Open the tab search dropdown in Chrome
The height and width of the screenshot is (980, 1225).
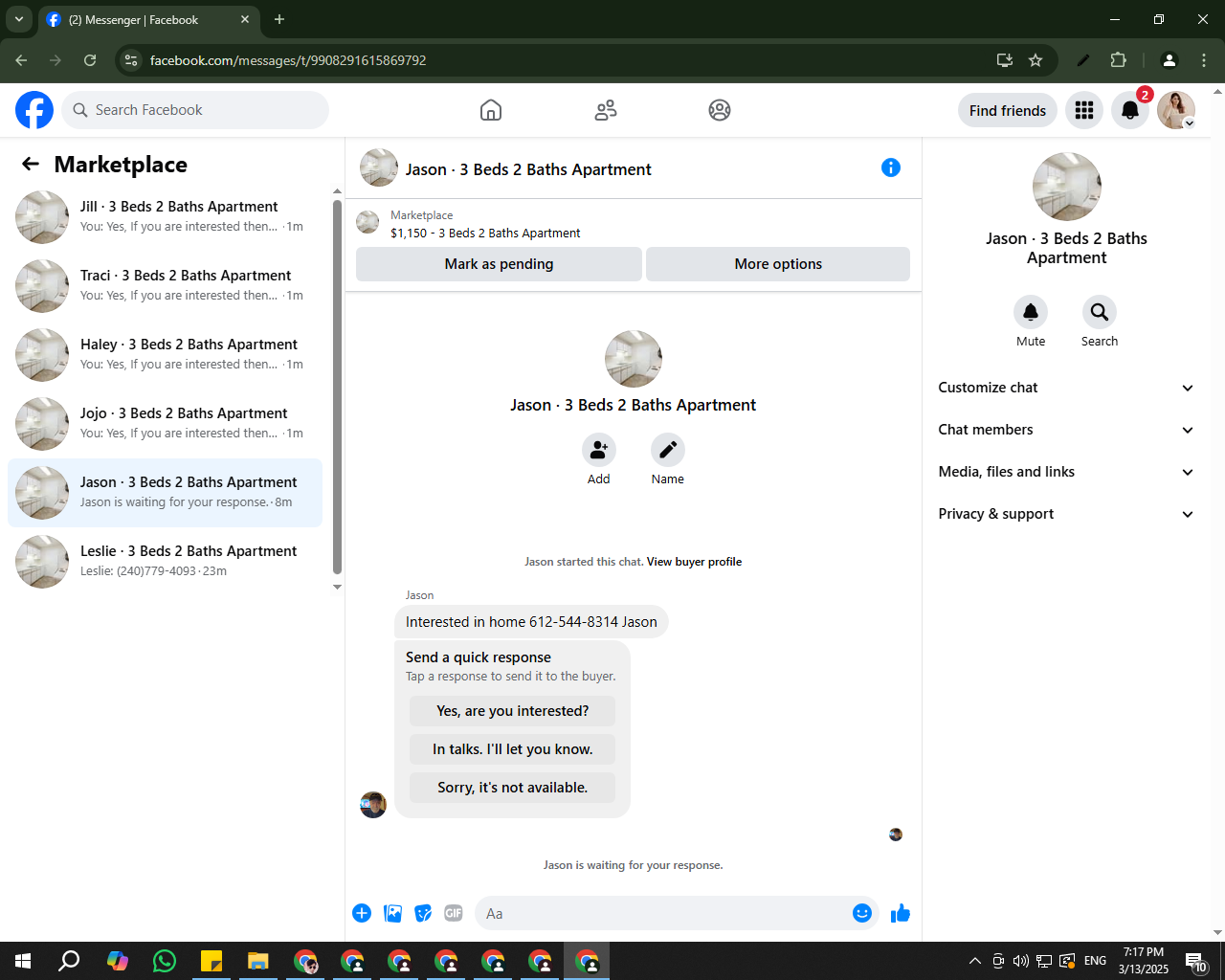[18, 19]
